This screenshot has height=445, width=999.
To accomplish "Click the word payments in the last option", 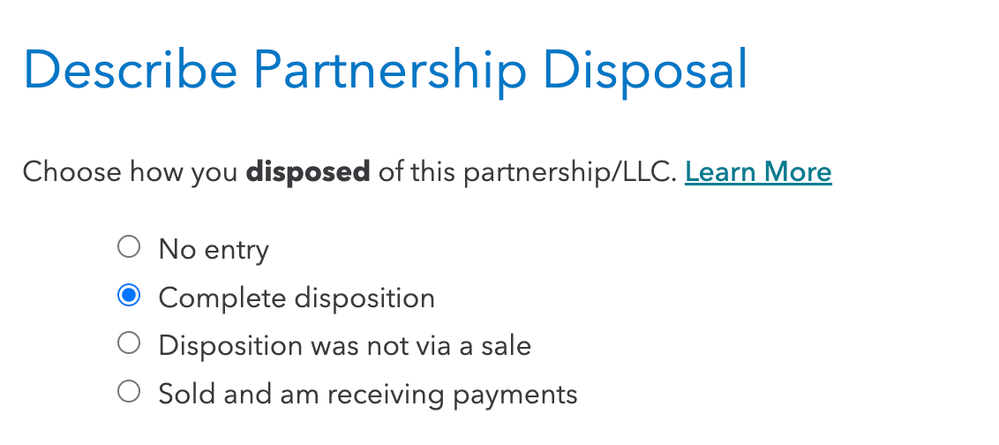I will point(515,395).
